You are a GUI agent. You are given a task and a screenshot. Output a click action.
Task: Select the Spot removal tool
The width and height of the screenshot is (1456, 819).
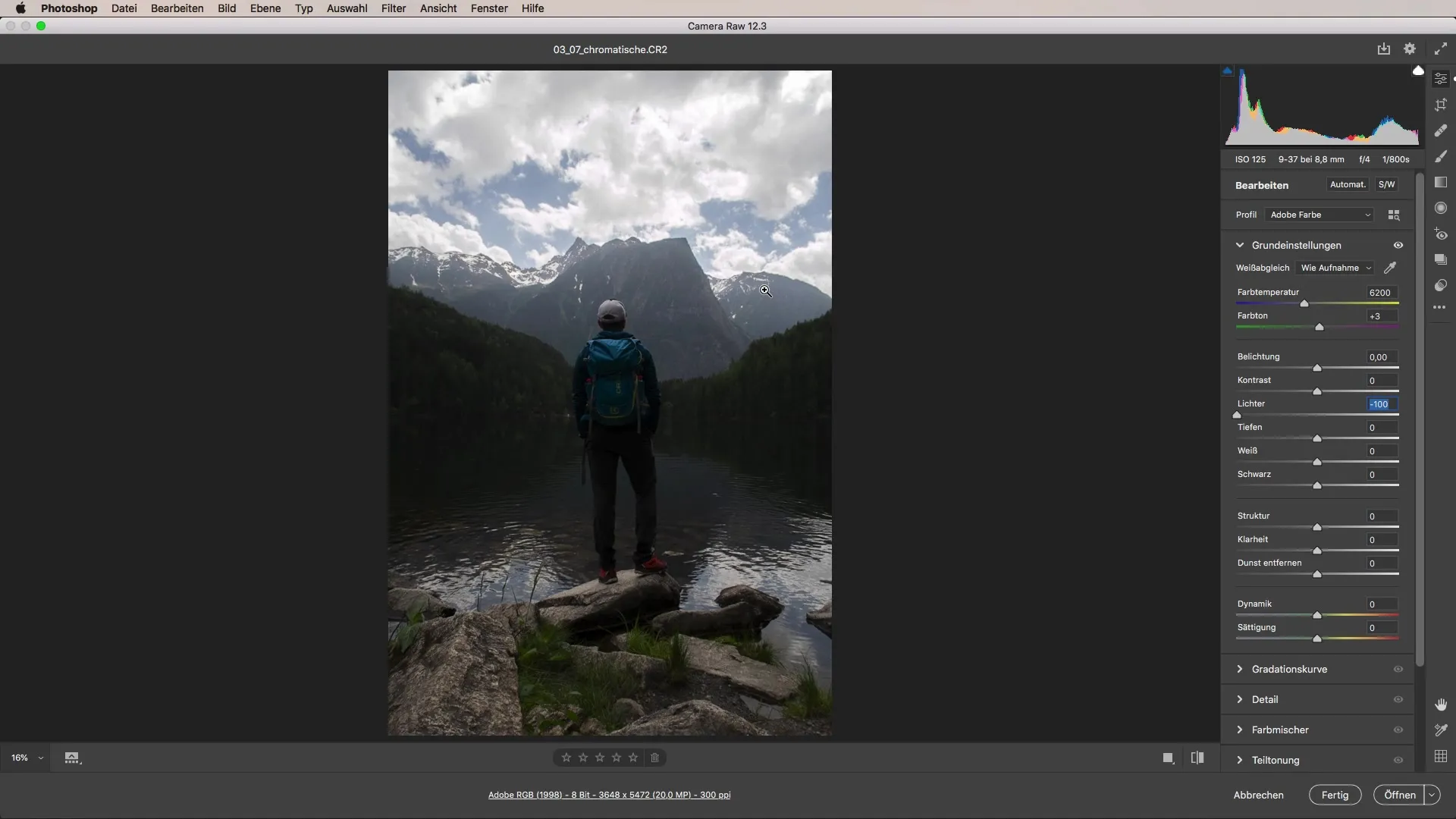[x=1441, y=130]
